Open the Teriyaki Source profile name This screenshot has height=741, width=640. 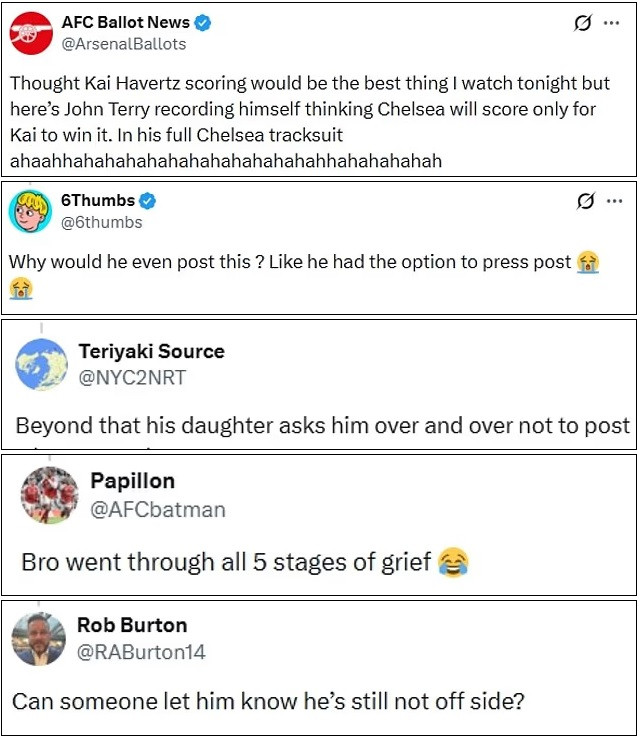click(x=151, y=352)
